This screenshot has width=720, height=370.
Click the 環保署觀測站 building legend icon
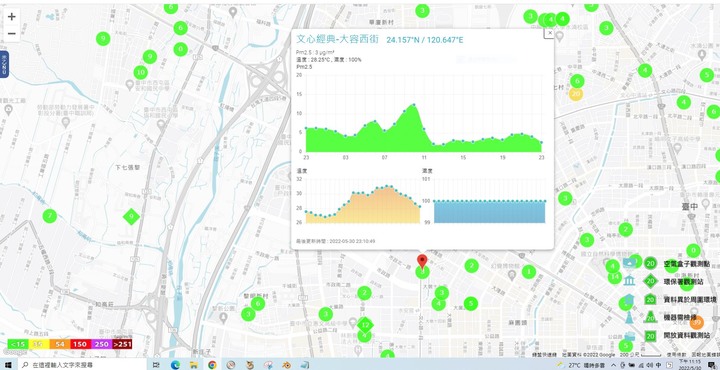click(630, 280)
